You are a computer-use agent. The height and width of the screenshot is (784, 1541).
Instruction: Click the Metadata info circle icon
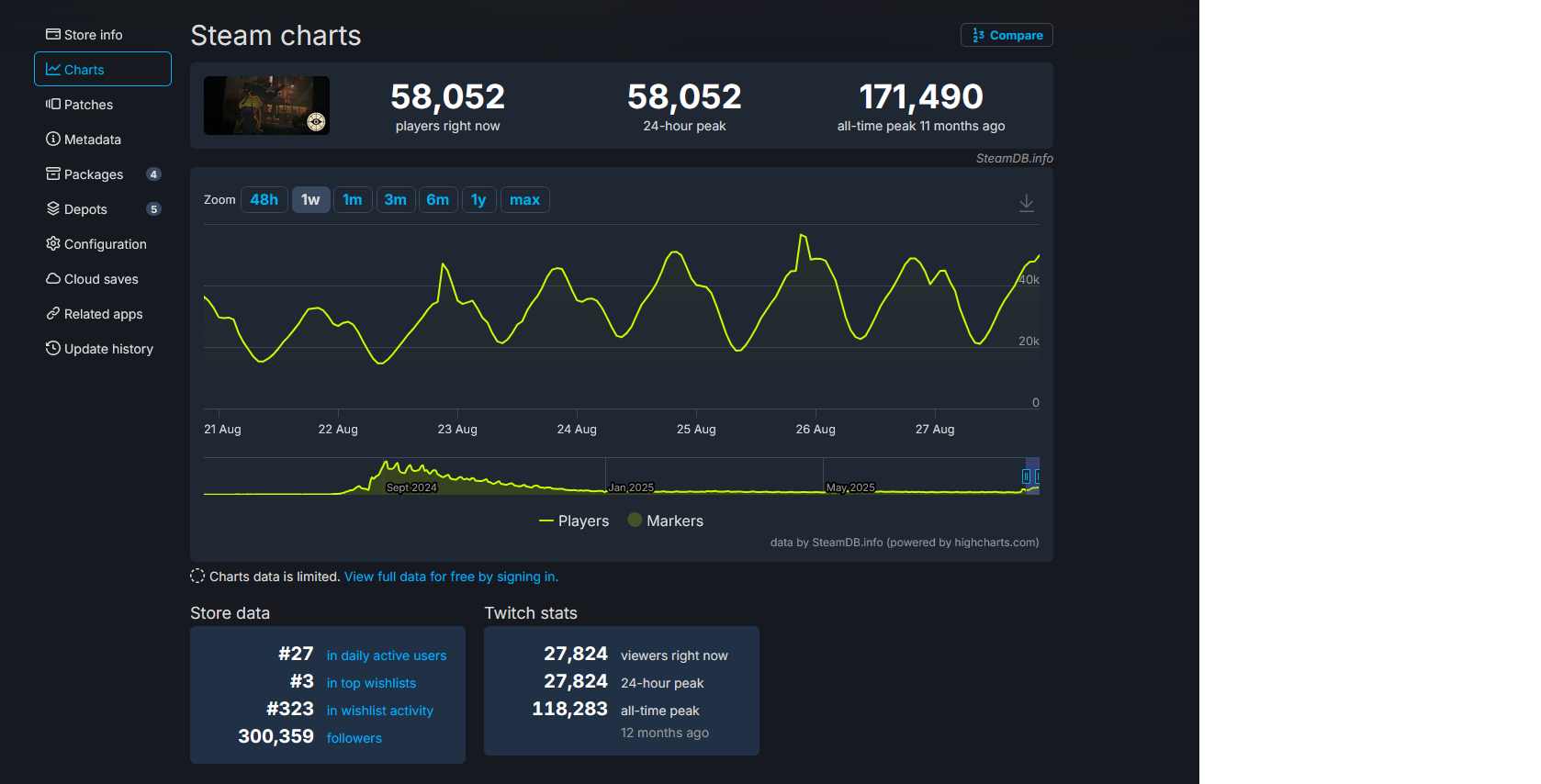point(53,139)
